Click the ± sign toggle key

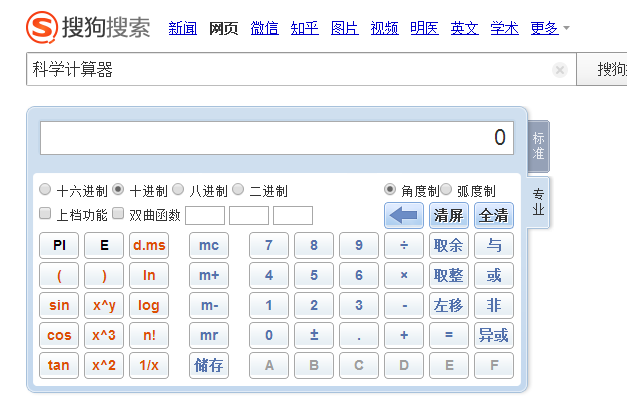coord(314,335)
